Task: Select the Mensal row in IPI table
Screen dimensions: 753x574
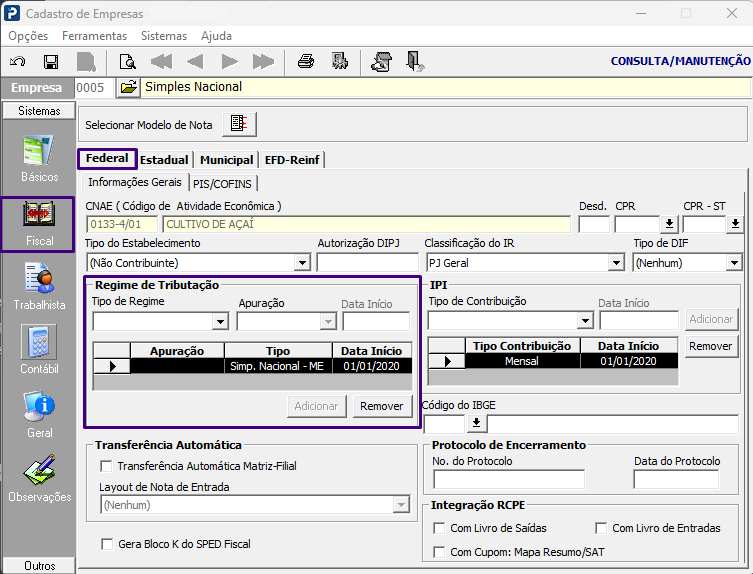Action: click(x=553, y=361)
